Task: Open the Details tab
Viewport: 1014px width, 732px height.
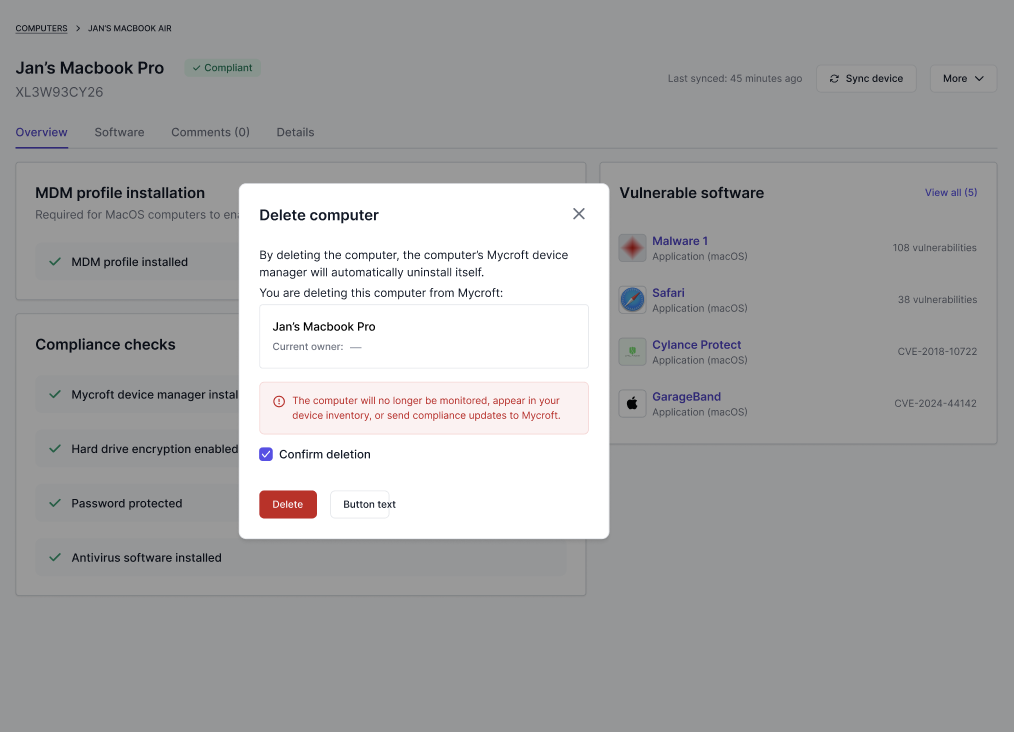Action: point(296,133)
